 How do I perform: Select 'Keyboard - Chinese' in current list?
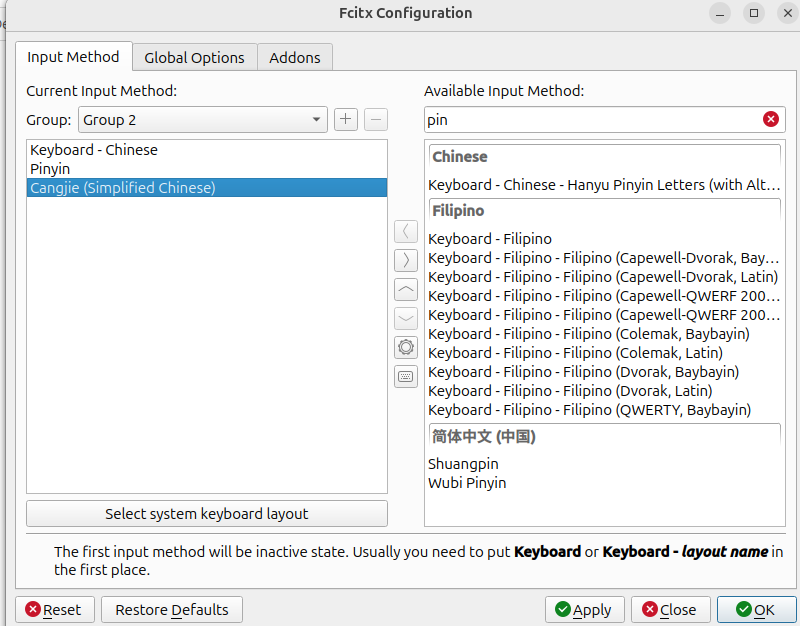pos(207,150)
